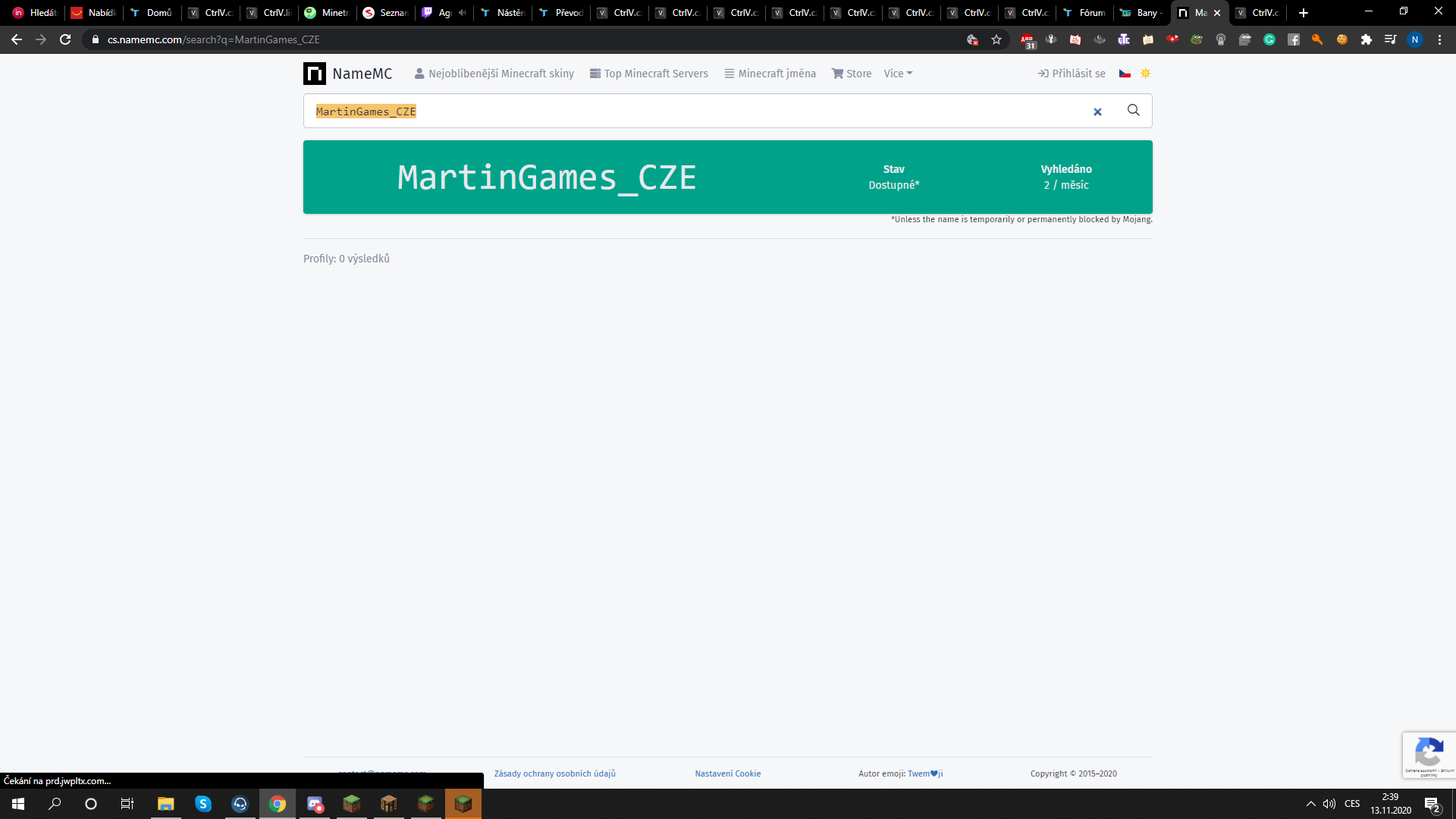Click the Grammarly extension icon
The width and height of the screenshot is (1456, 819).
1269,39
